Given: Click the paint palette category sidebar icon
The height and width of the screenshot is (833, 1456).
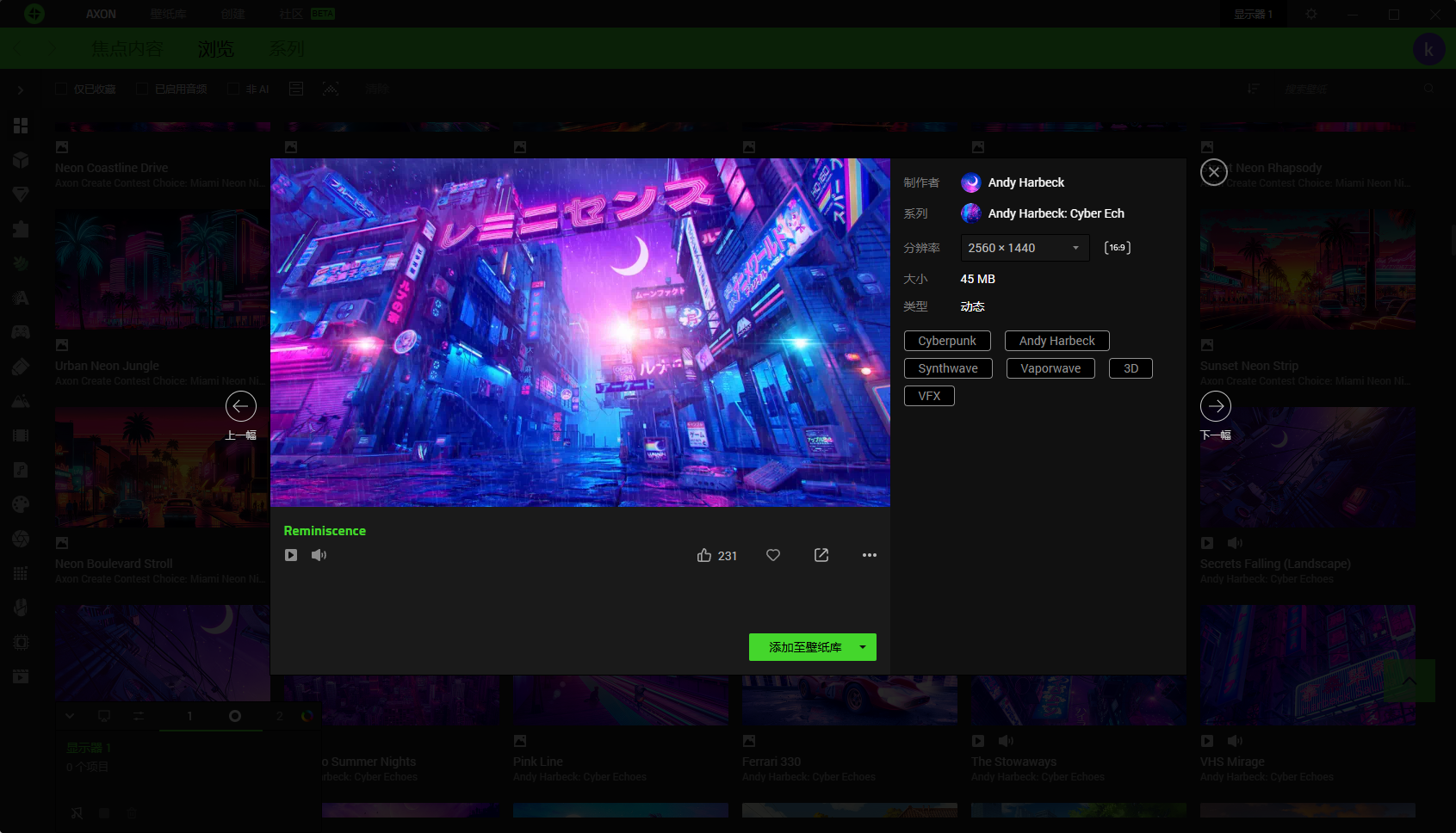Looking at the screenshot, I should pos(21,504).
